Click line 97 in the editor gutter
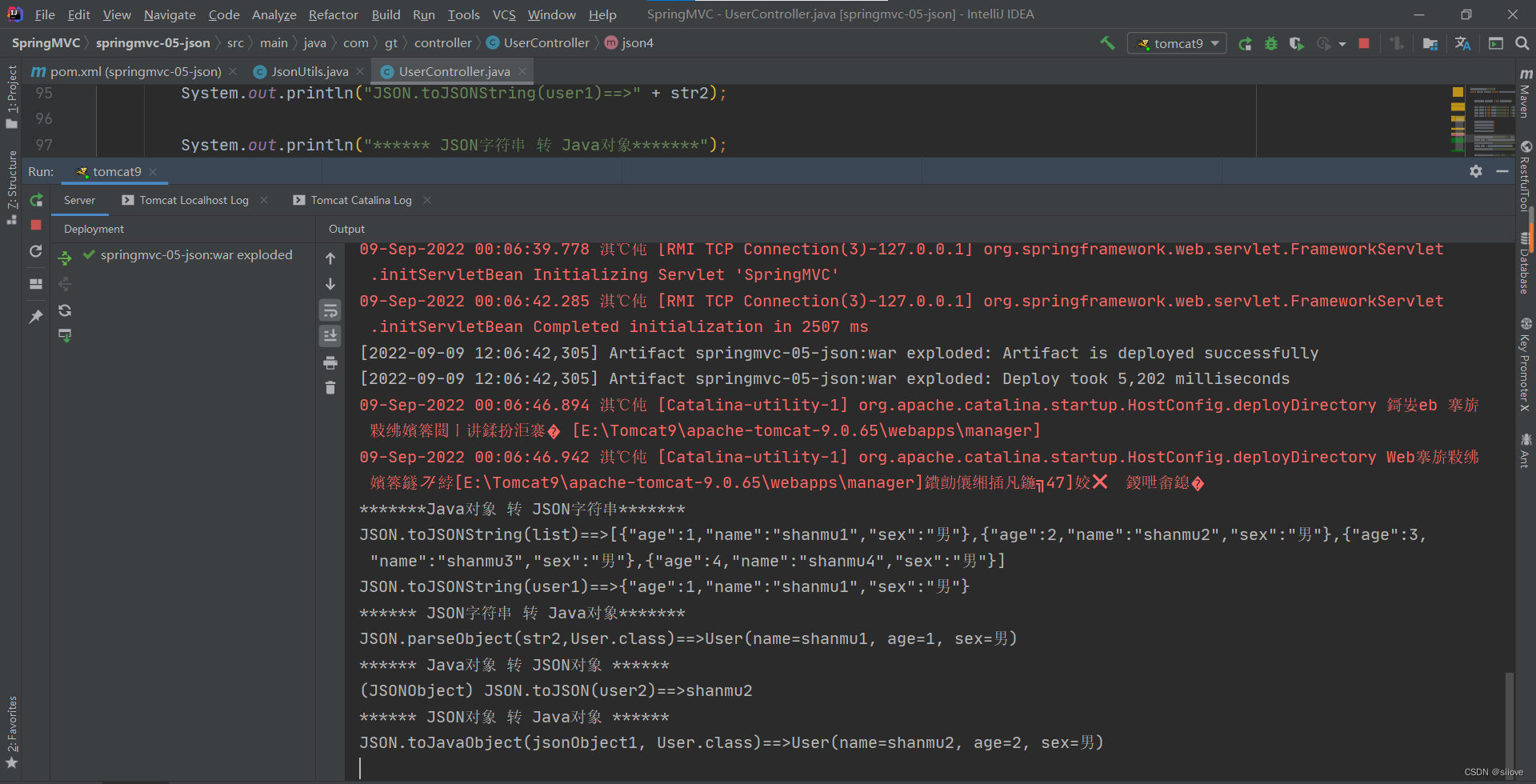This screenshot has height=784, width=1536. 44,145
